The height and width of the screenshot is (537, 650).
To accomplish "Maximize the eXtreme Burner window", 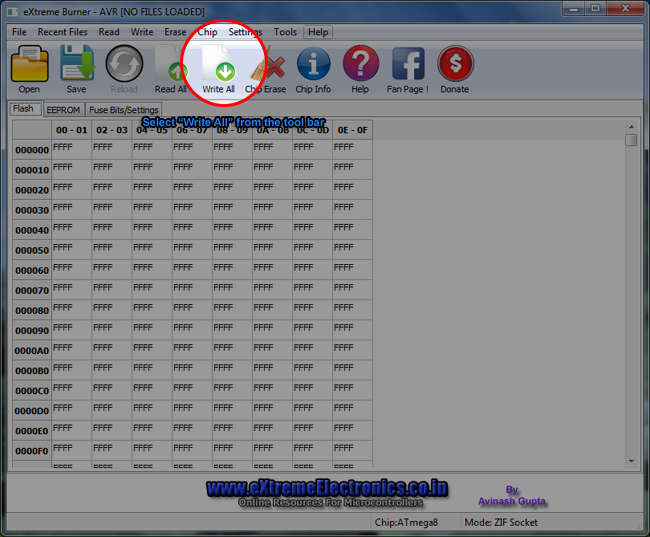I will click(595, 8).
